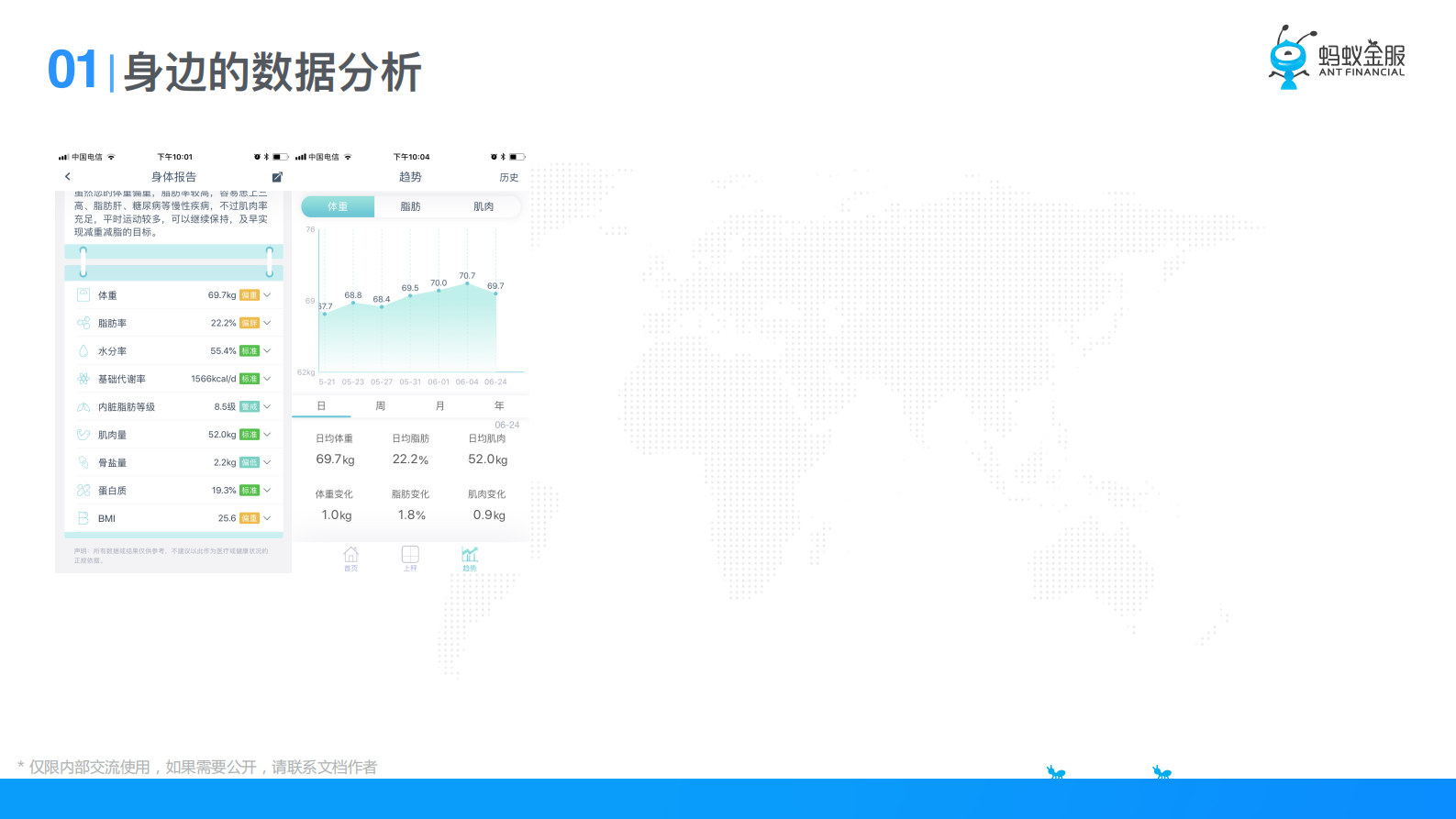The height and width of the screenshot is (819, 1456).
Task: Select the 70.0 data point on chart
Action: (439, 291)
